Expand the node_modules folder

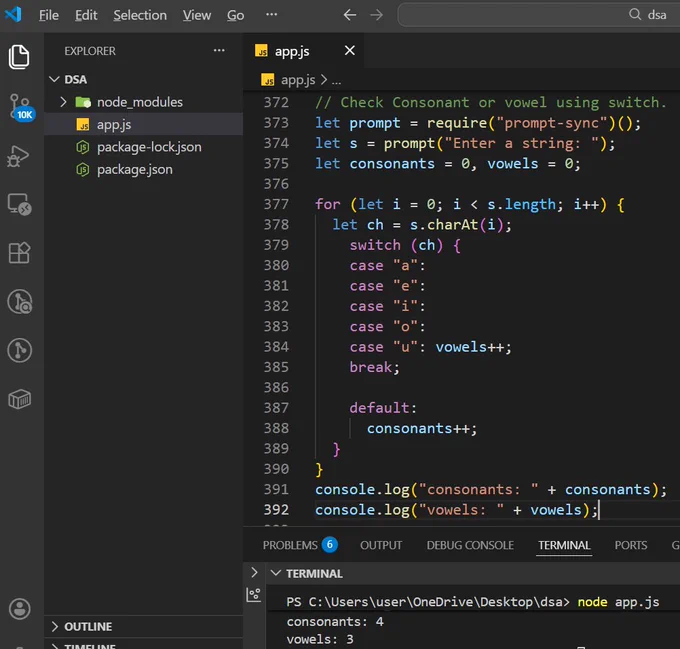63,102
